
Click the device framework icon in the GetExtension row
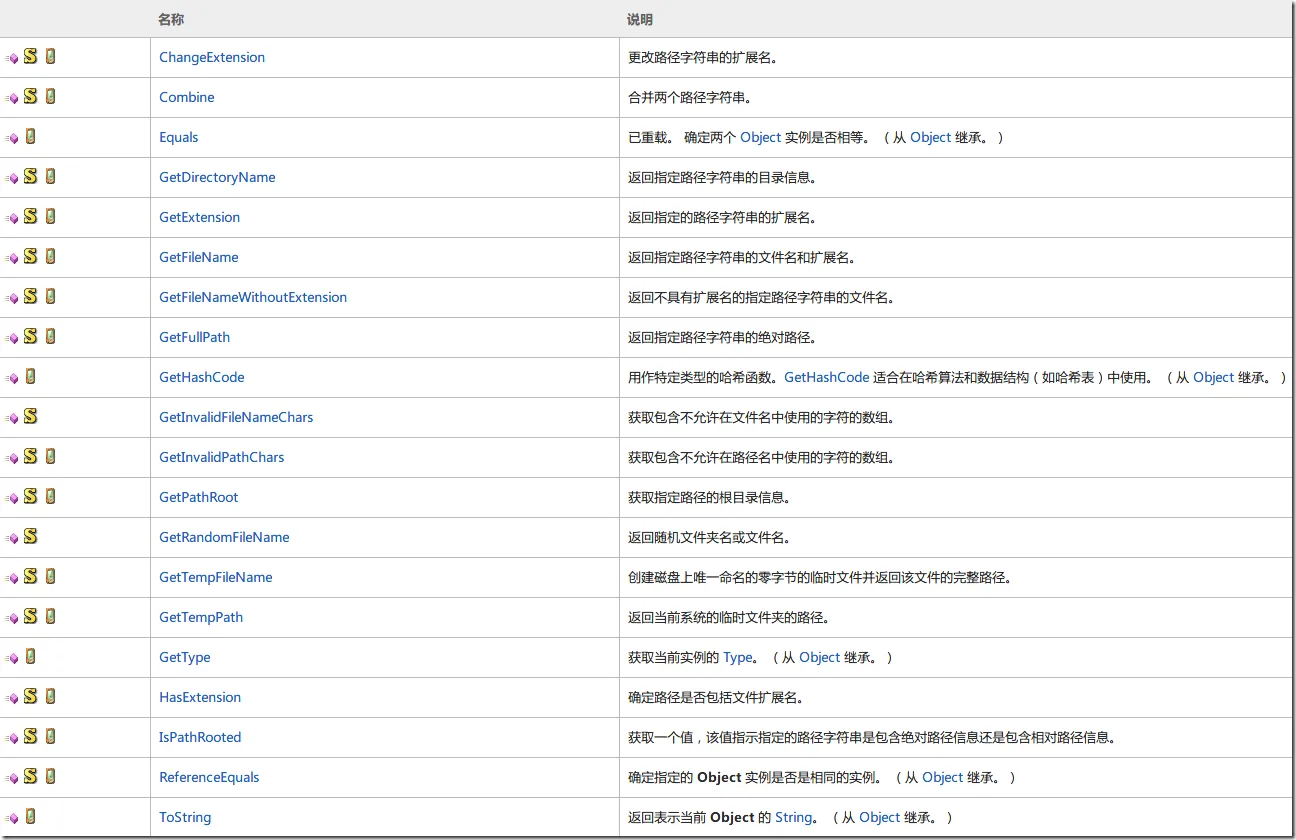pos(50,217)
